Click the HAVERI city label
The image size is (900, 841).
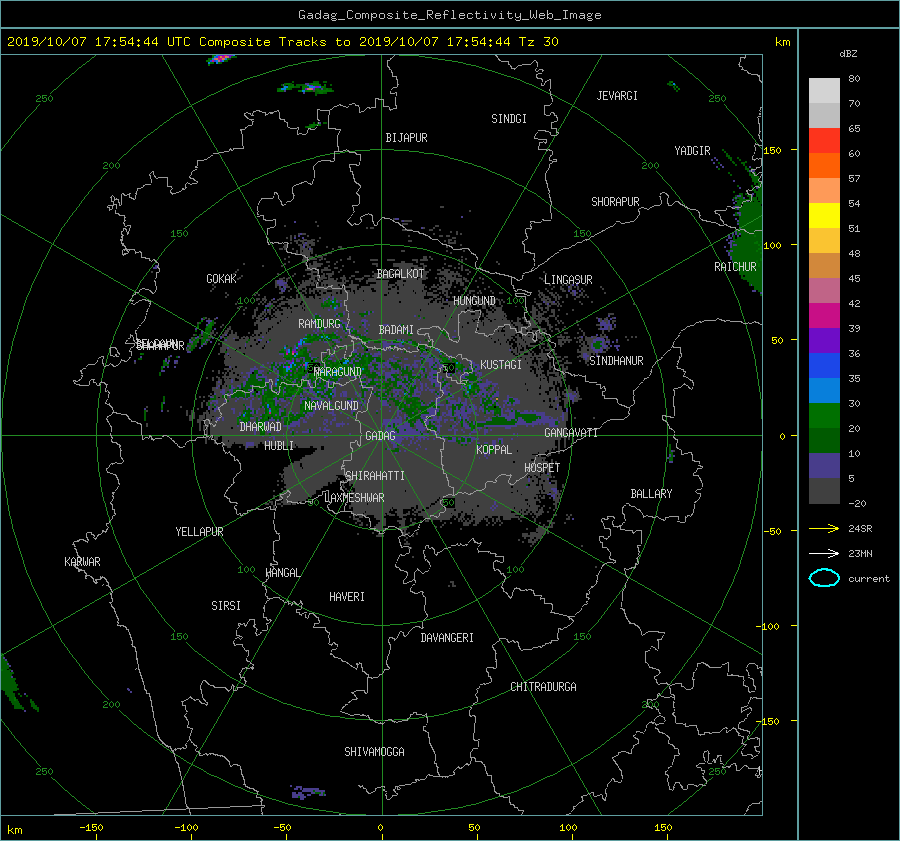coord(347,597)
